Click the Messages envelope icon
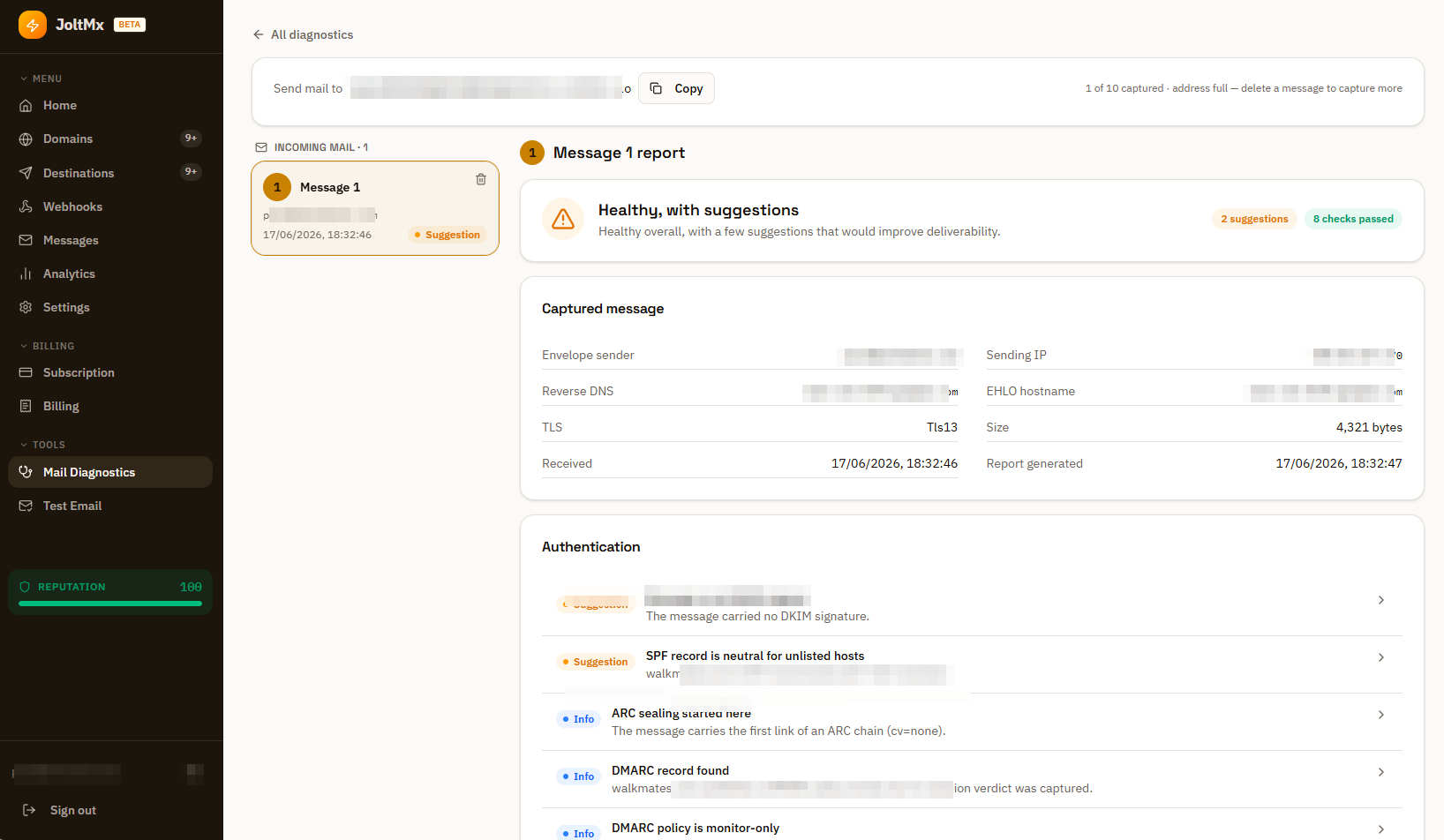Viewport: 1444px width, 840px height. [x=26, y=240]
